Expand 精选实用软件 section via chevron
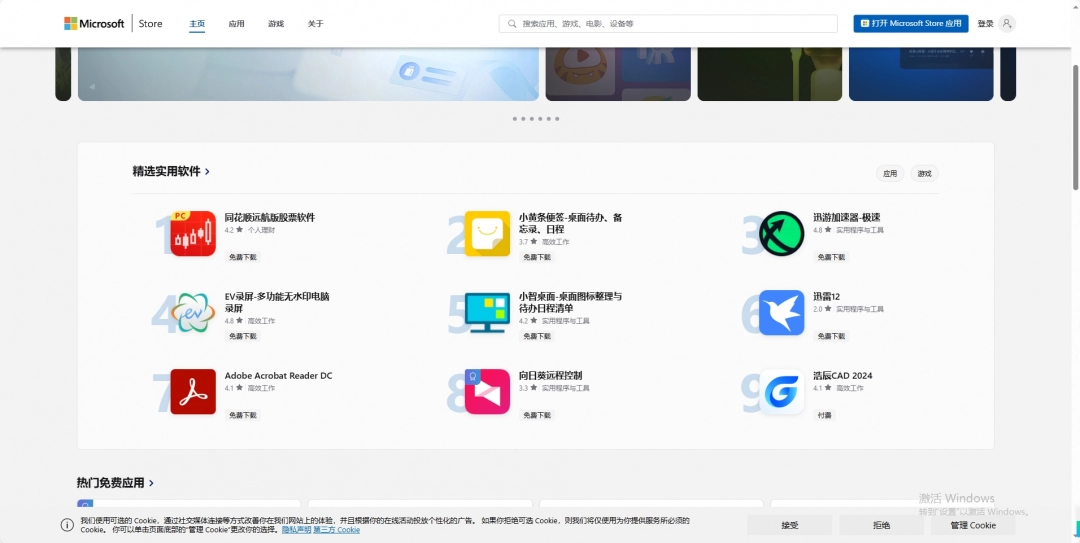 click(207, 172)
